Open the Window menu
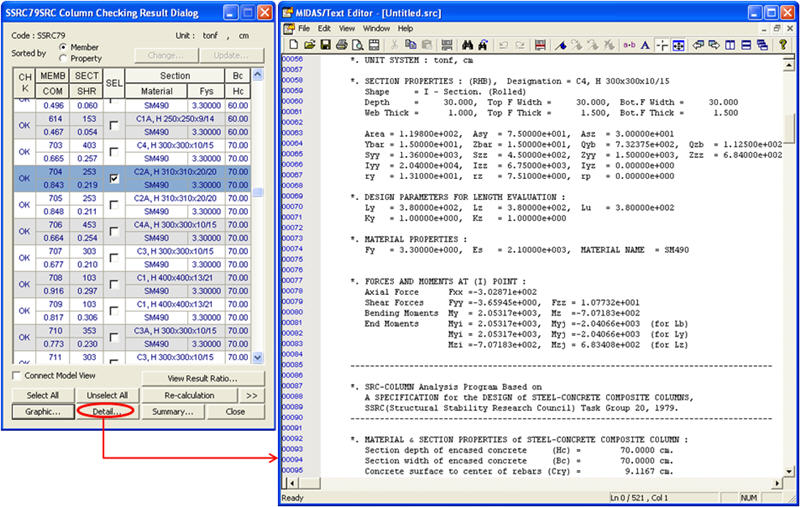The width and height of the screenshot is (800, 507). tap(376, 29)
